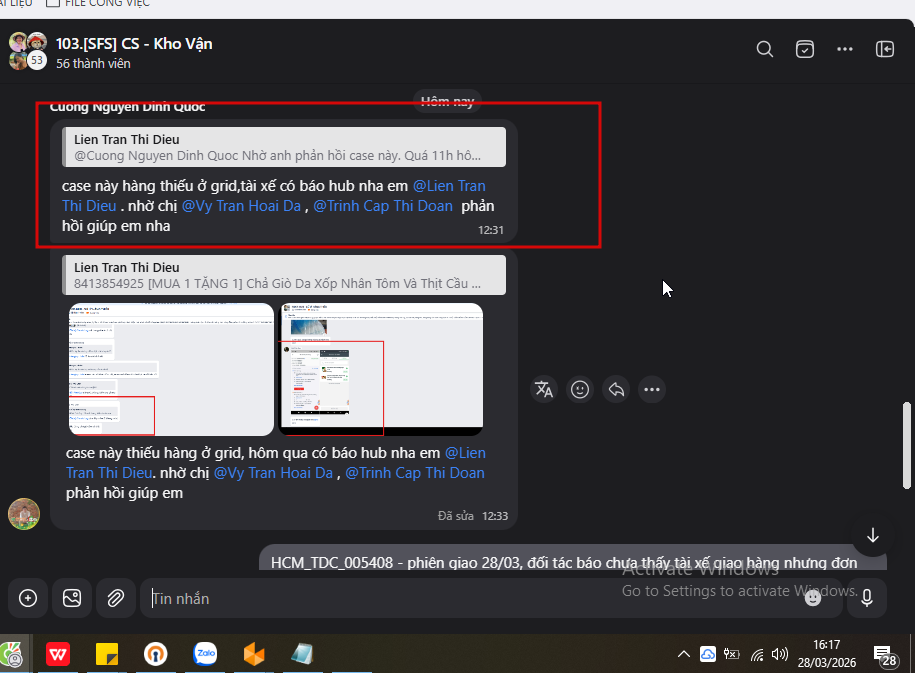Screen dimensions: 915x673
Task: Open Coc Coc browser from taskbar
Action: click(12, 654)
